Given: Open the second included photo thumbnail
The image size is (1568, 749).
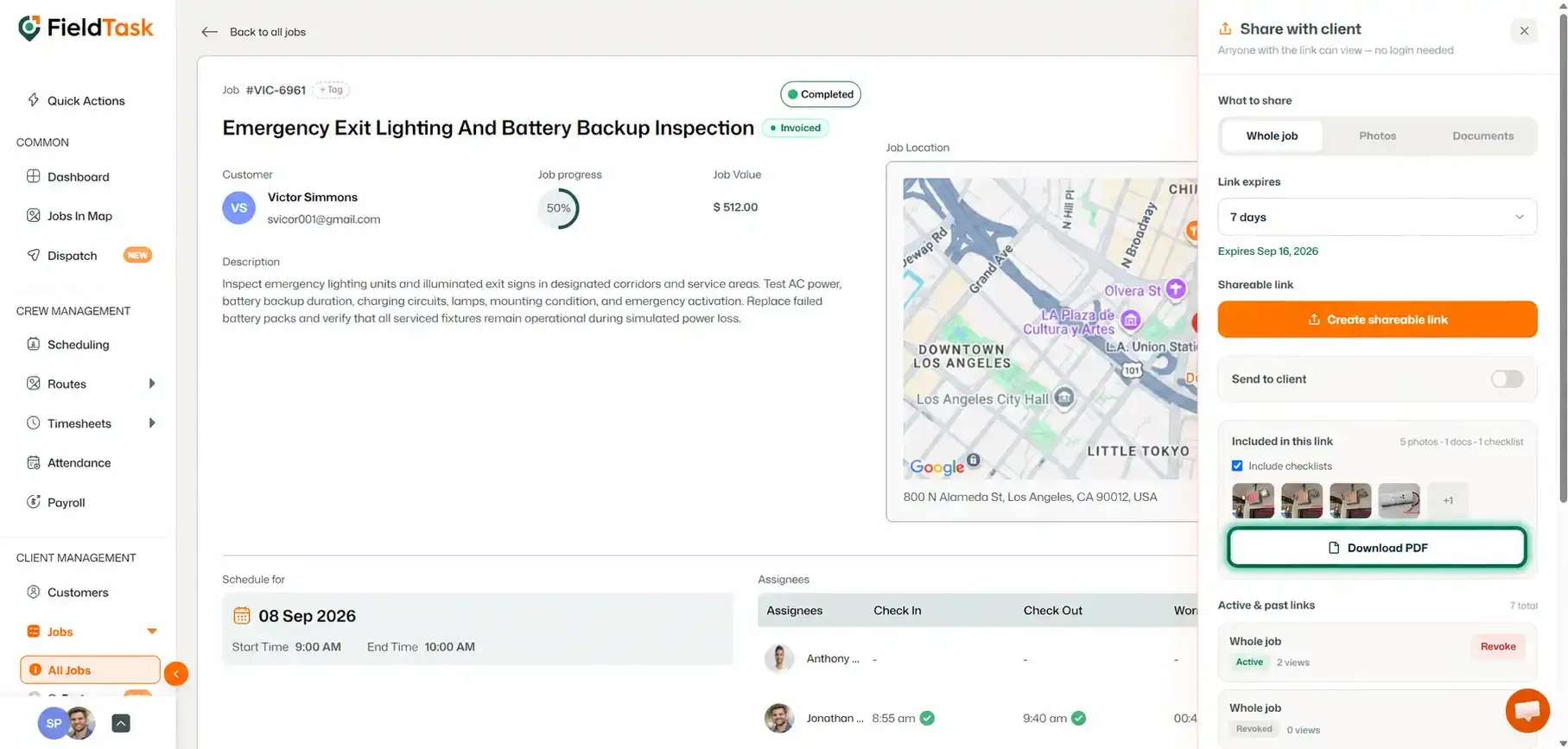Looking at the screenshot, I should pyautogui.click(x=1301, y=500).
